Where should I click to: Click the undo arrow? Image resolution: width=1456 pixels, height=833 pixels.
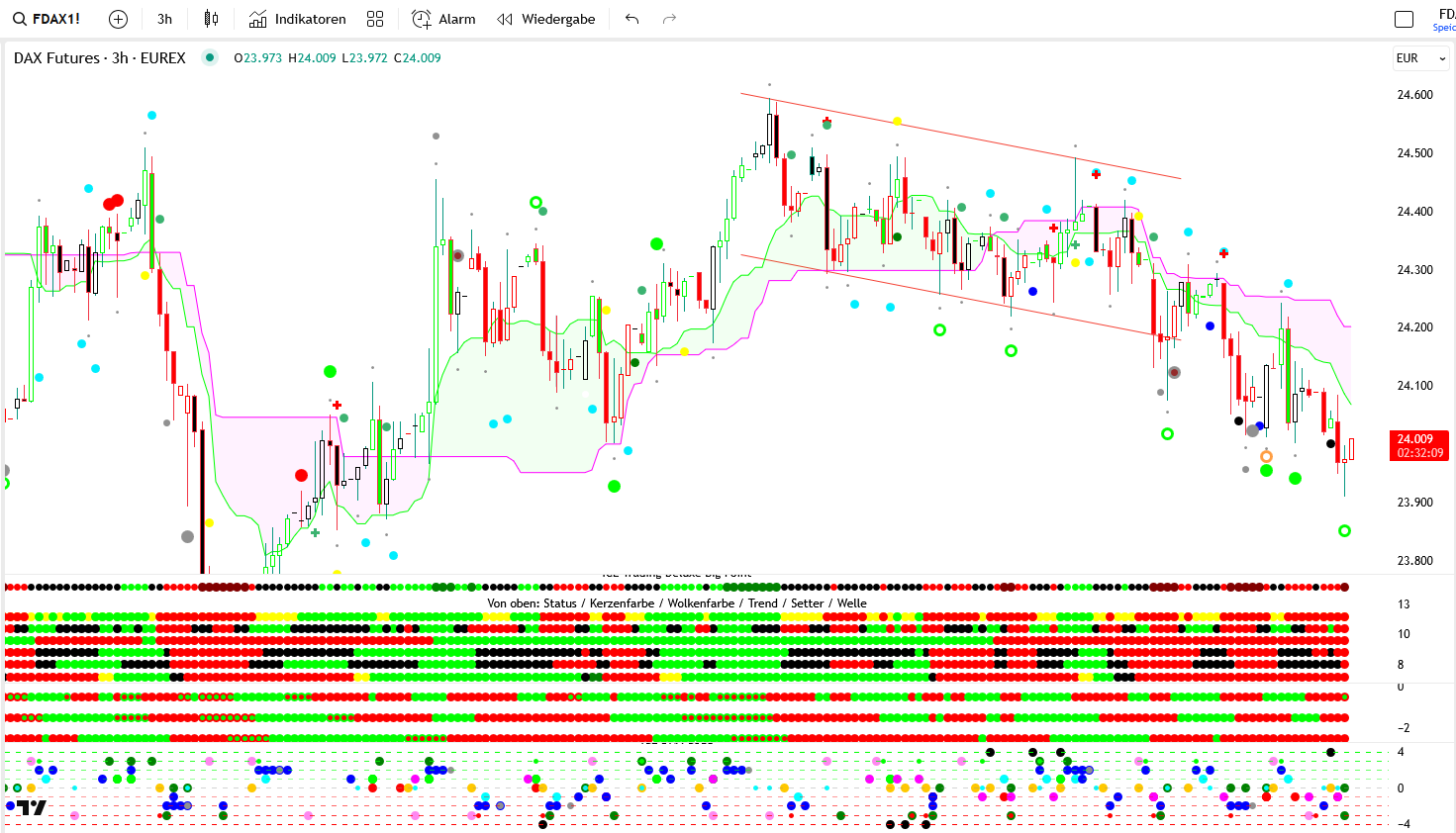(632, 19)
